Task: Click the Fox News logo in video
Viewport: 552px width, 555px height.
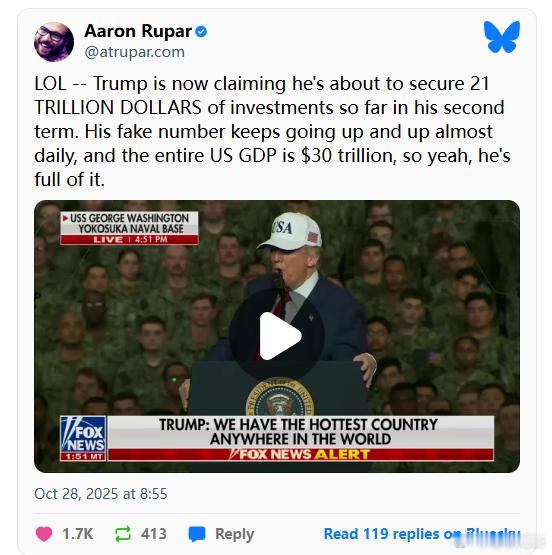Action: (x=84, y=438)
